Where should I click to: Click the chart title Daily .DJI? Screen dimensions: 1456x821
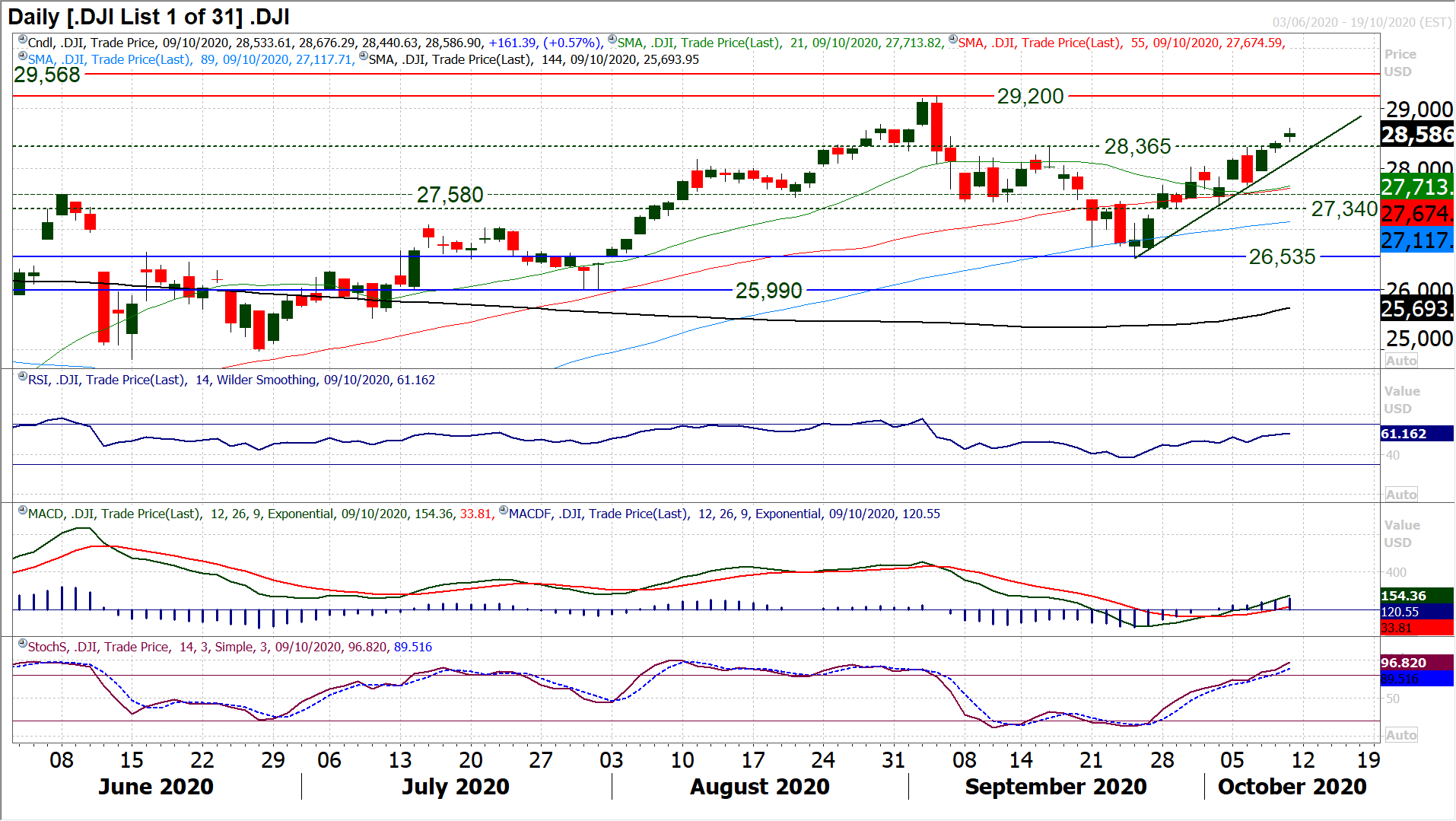pyautogui.click(x=148, y=17)
